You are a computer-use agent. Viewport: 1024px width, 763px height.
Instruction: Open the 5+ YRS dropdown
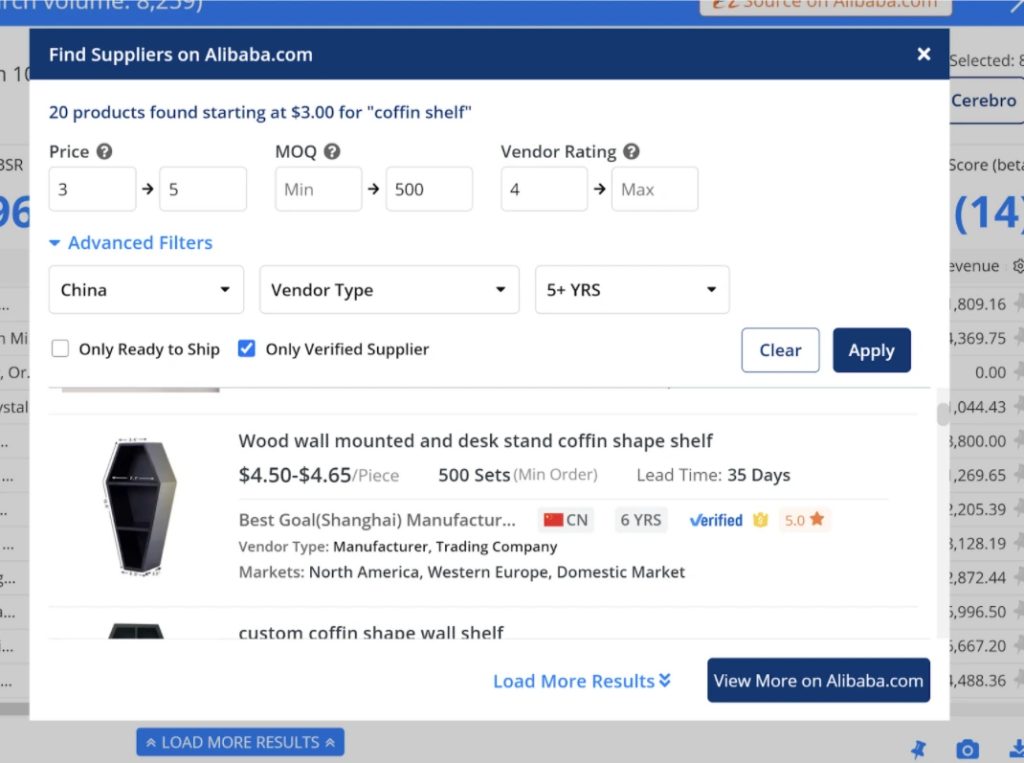630,289
